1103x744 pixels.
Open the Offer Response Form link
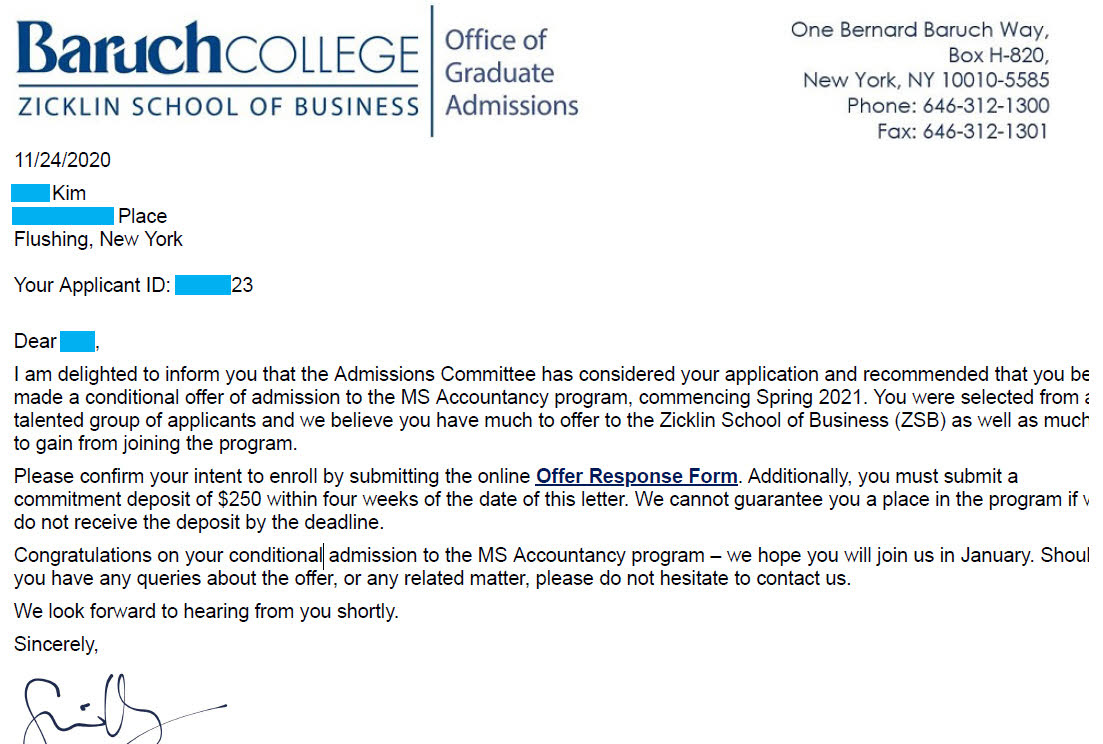[637, 477]
